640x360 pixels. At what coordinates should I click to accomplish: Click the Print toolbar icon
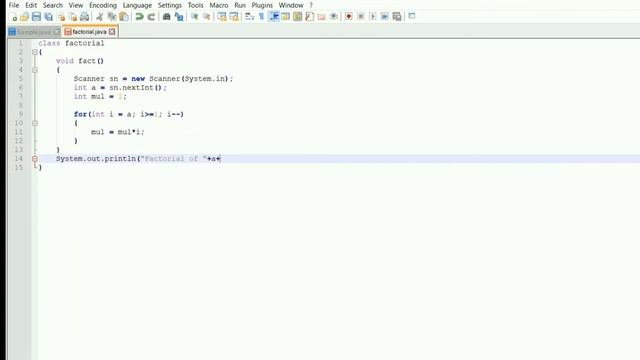tap(84, 17)
